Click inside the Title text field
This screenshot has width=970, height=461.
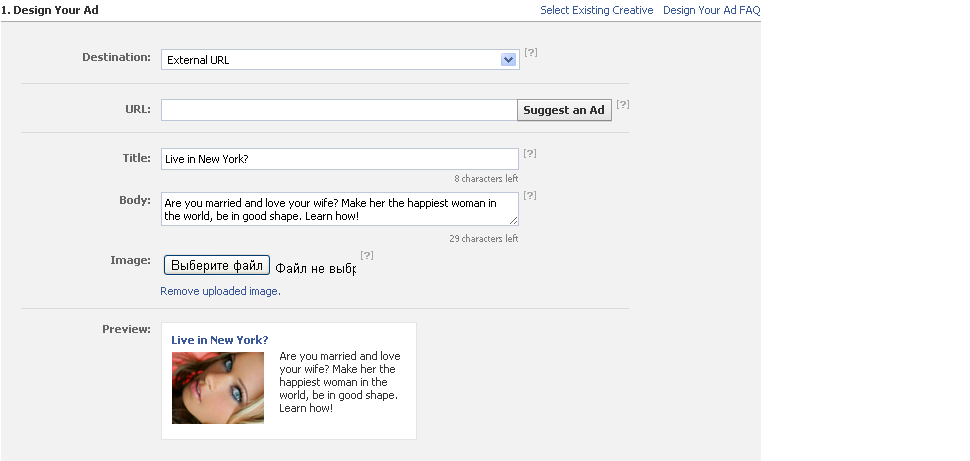(x=340, y=159)
